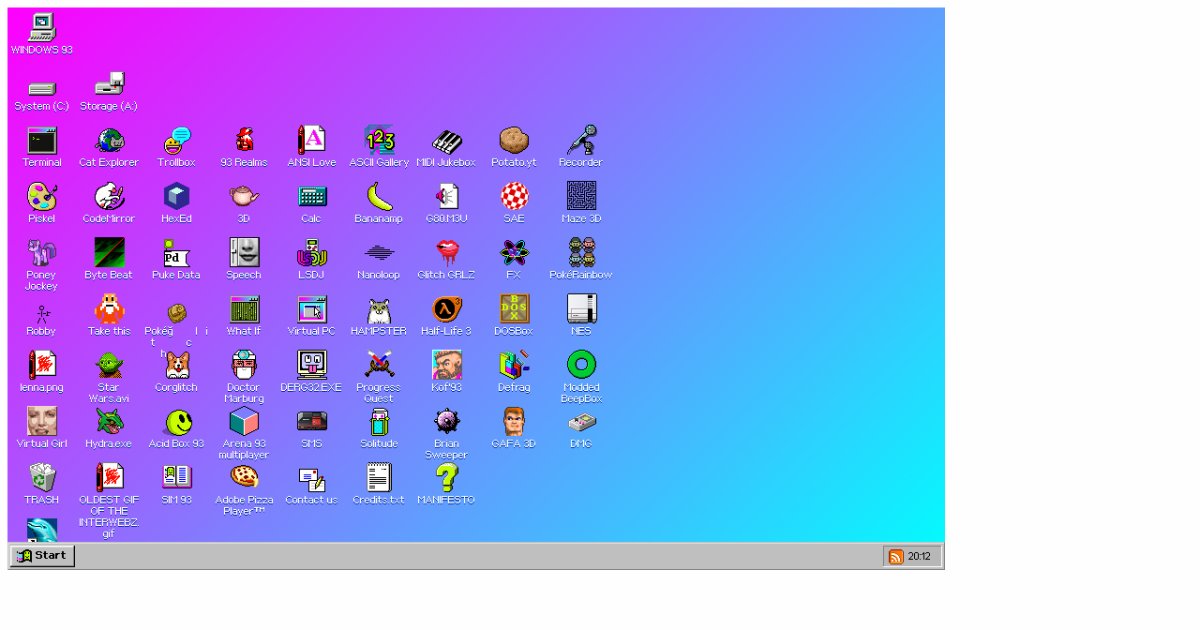
Task: Open the Defrag utility icon
Action: [x=514, y=366]
